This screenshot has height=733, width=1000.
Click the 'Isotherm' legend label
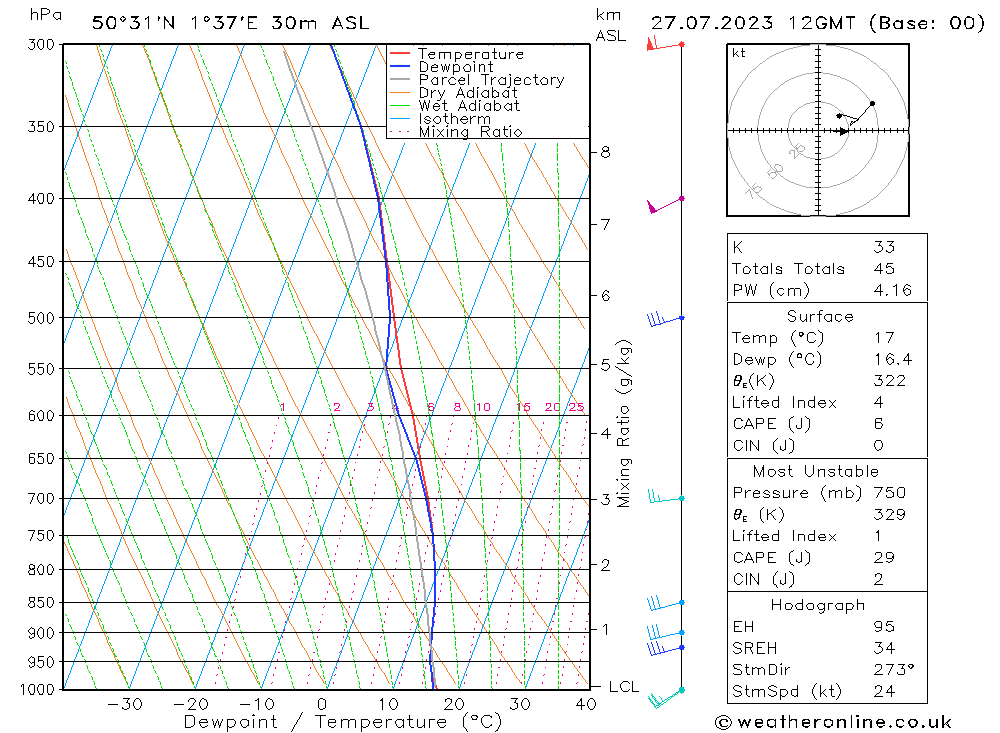pyautogui.click(x=455, y=119)
